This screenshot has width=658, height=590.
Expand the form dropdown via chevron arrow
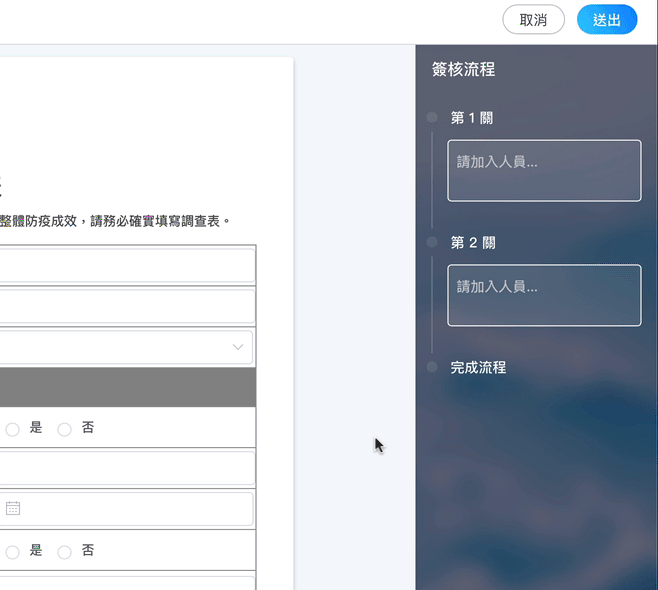click(x=238, y=347)
